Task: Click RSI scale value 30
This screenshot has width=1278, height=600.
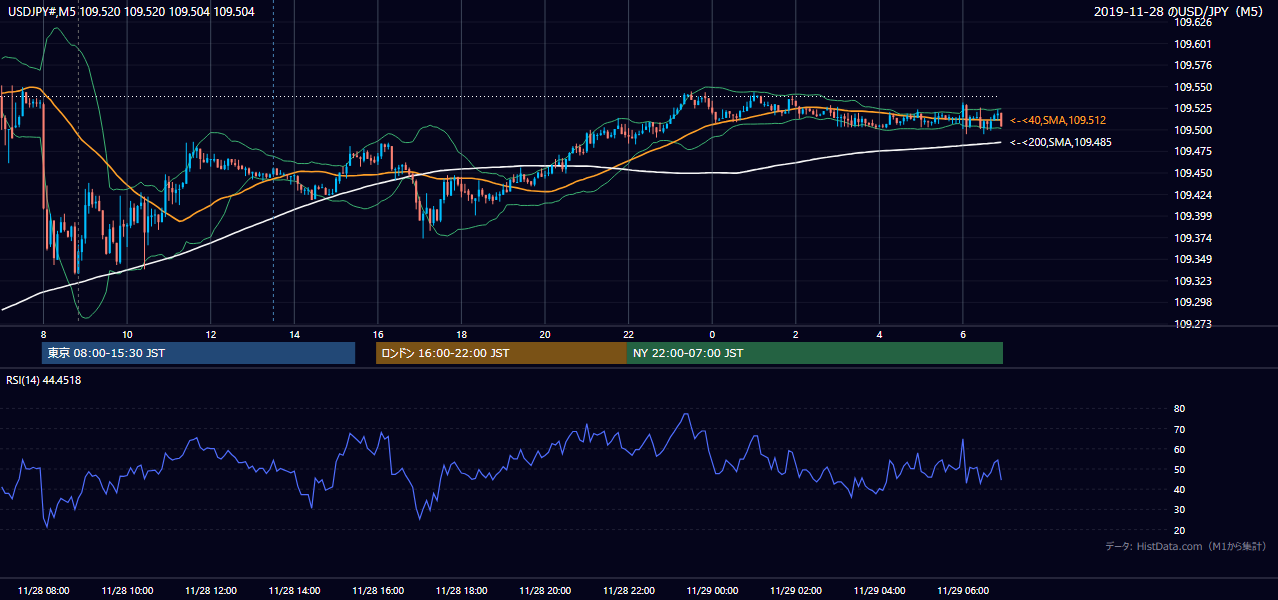Action: pyautogui.click(x=1180, y=510)
